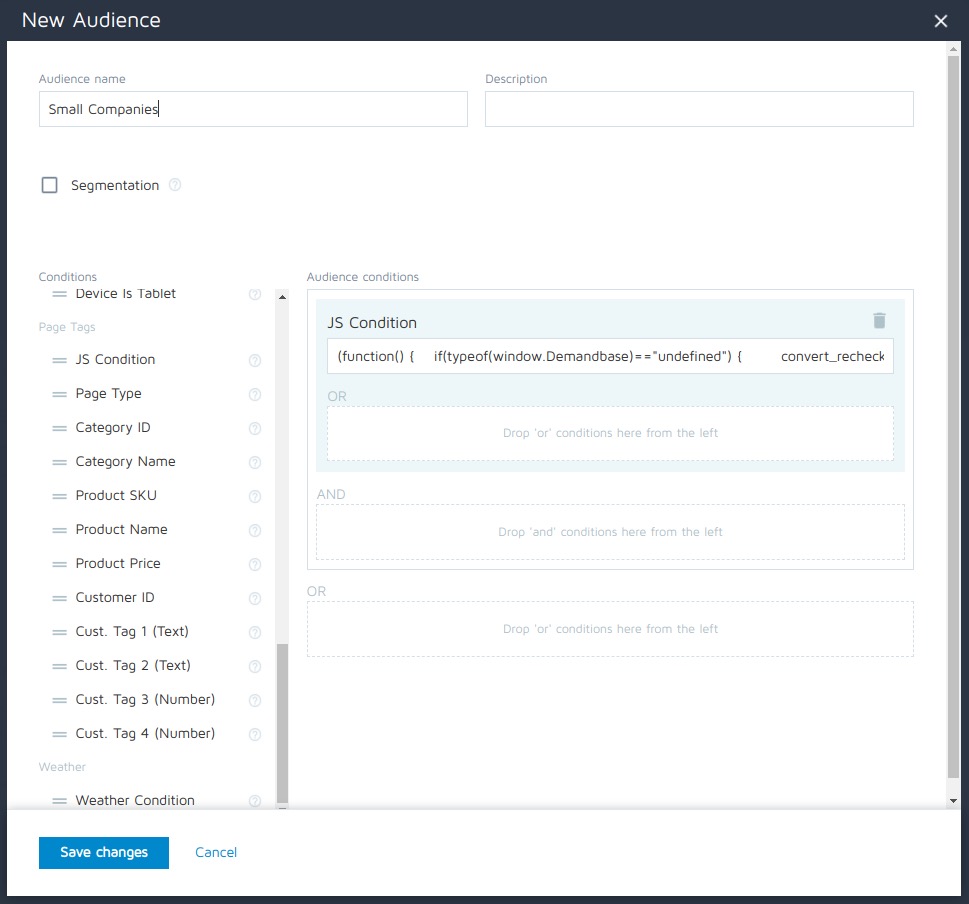The image size is (969, 904).
Task: Click the drag handle beside Device Is Tablet
Action: coord(60,293)
